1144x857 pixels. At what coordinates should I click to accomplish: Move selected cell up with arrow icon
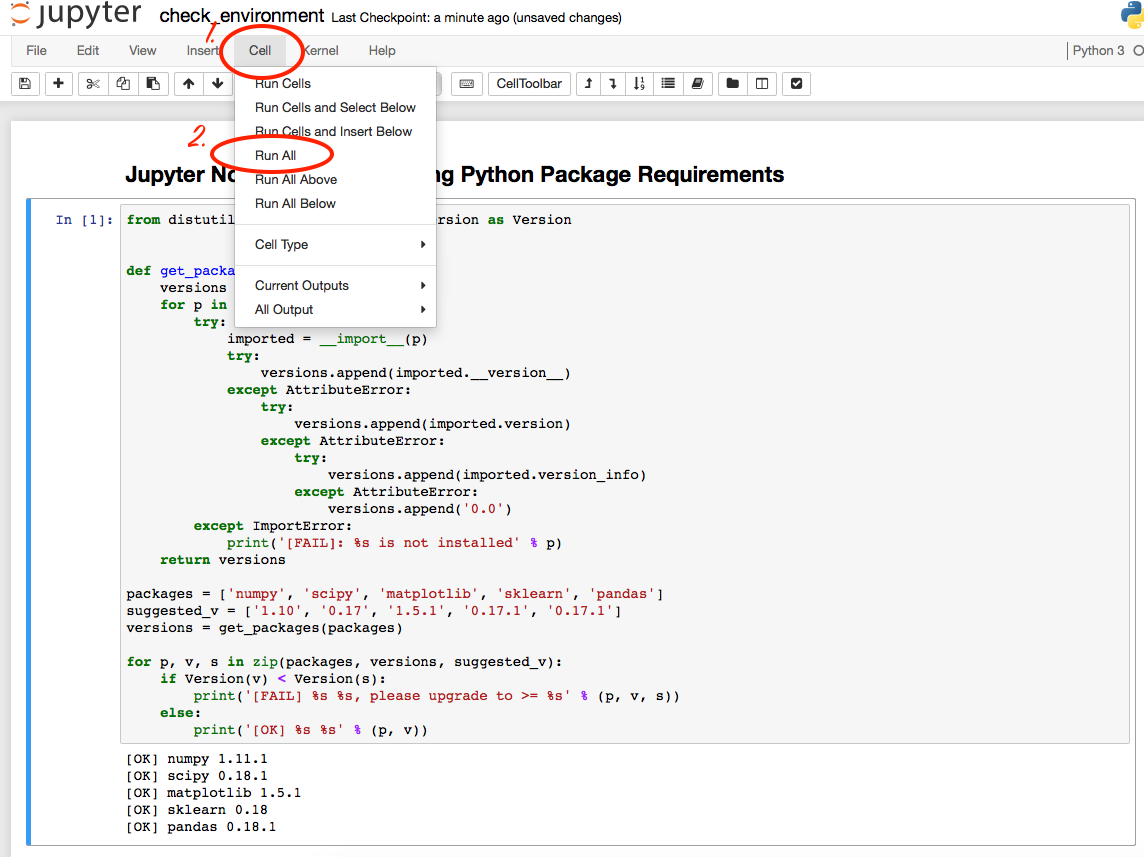pos(188,84)
